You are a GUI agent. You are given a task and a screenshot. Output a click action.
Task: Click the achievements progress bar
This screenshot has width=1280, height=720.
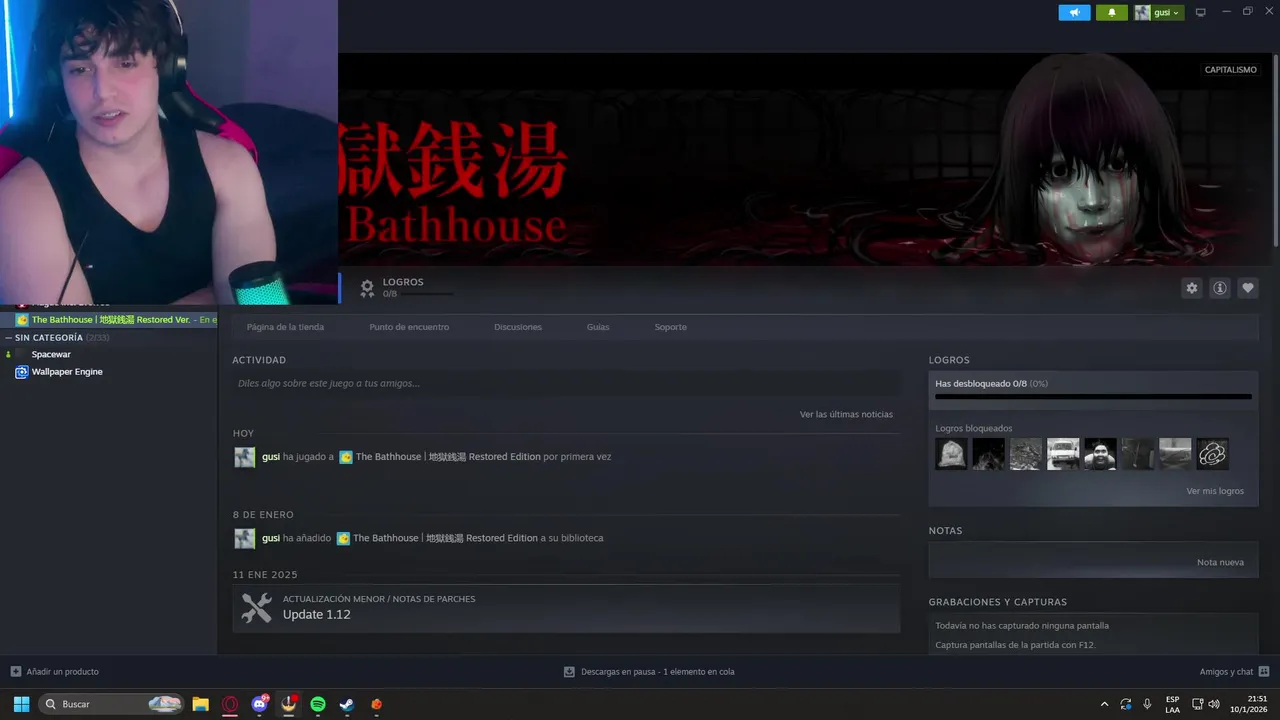point(1093,397)
